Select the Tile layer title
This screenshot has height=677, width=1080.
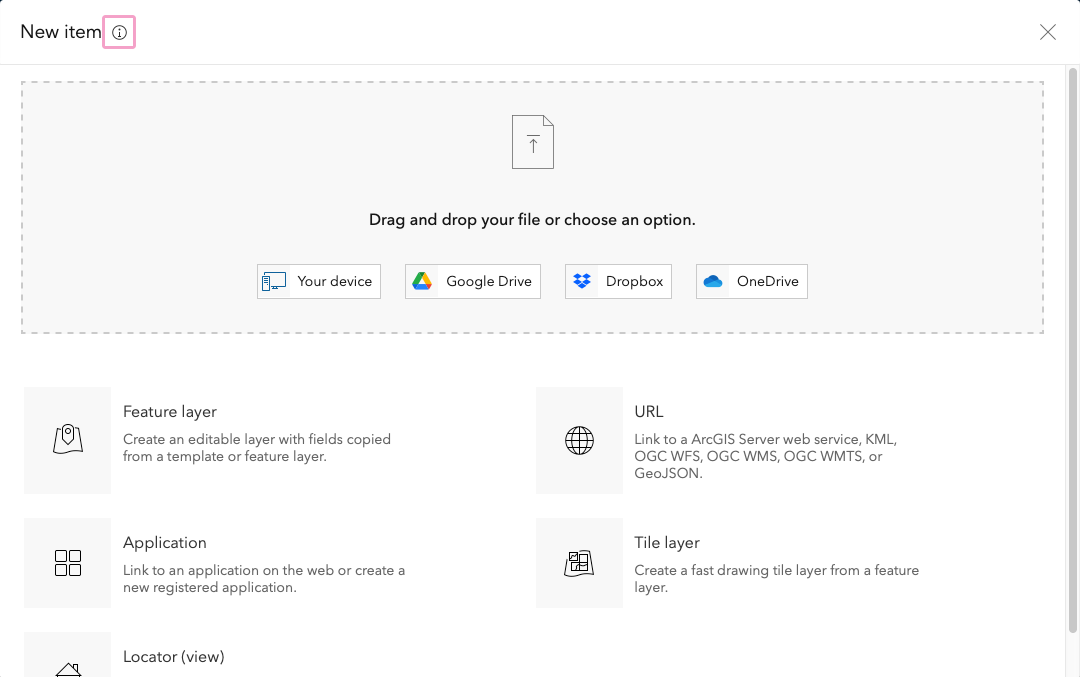667,543
